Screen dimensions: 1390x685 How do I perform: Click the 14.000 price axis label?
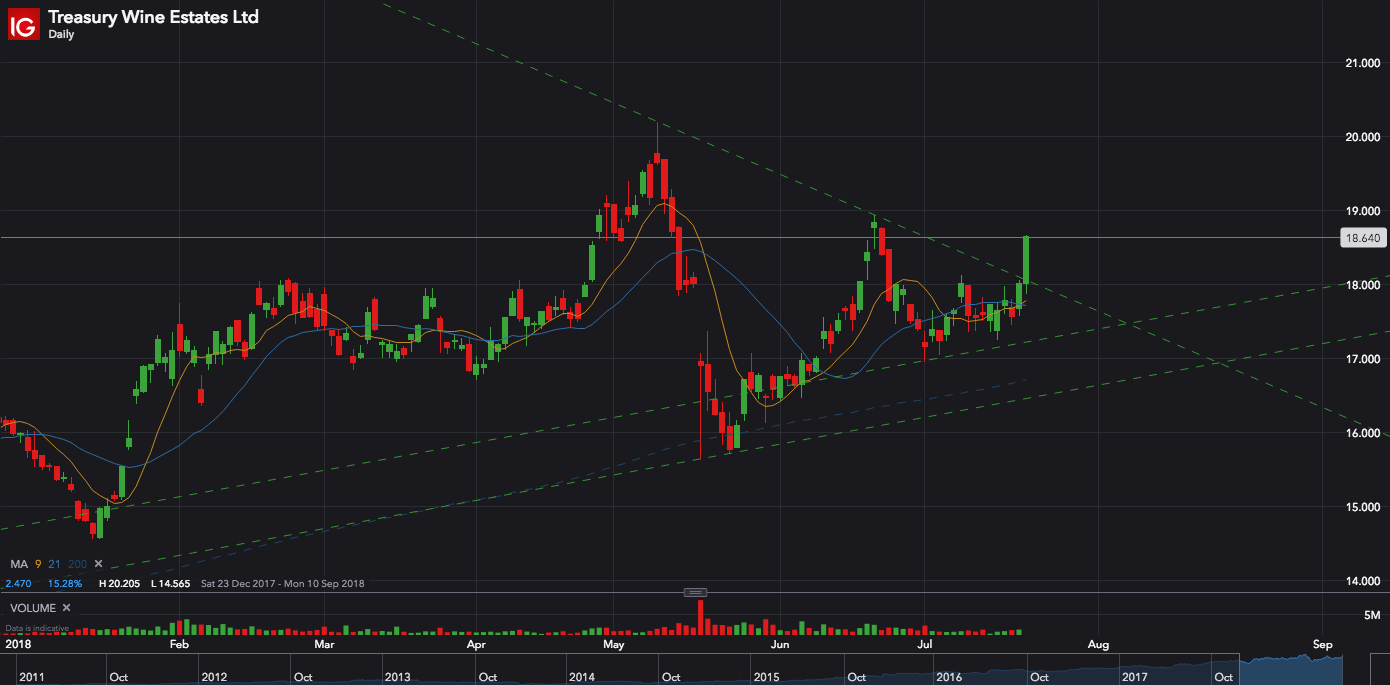(x=1363, y=581)
